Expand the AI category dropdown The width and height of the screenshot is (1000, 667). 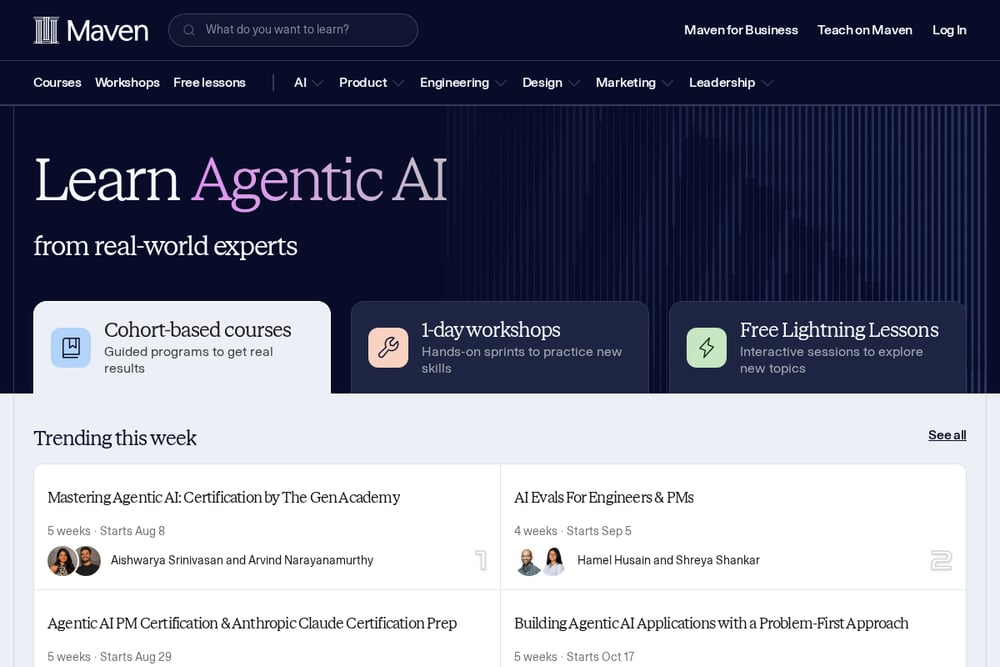click(x=309, y=83)
